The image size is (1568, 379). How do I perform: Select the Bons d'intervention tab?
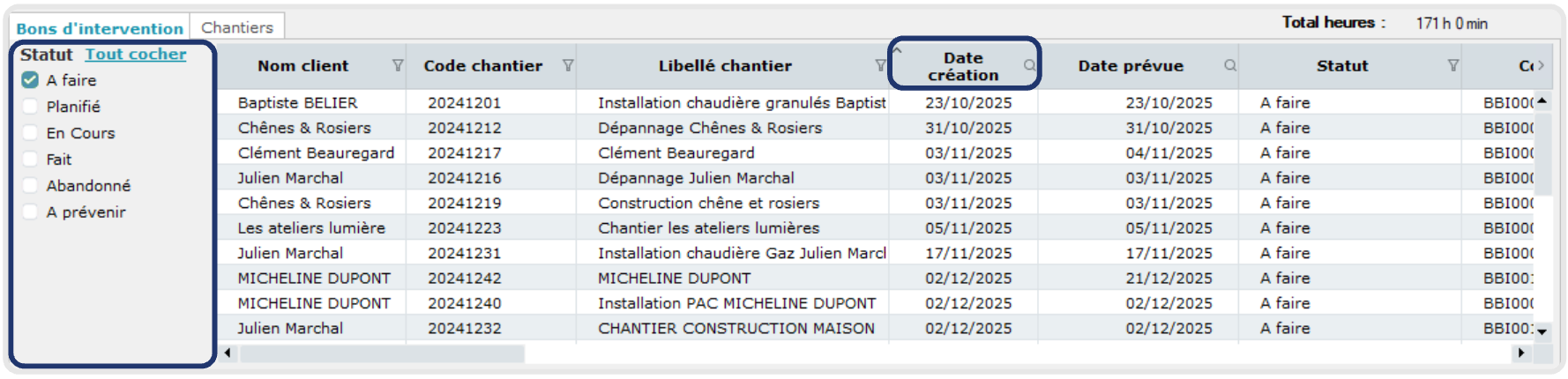click(x=100, y=28)
